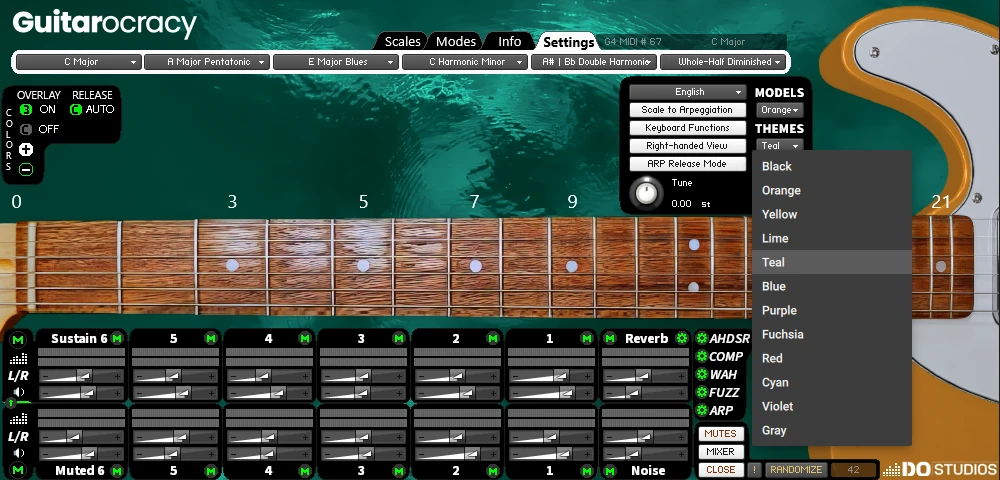
Task: Mute Sustain string 1 channel
Action: pos(587,338)
